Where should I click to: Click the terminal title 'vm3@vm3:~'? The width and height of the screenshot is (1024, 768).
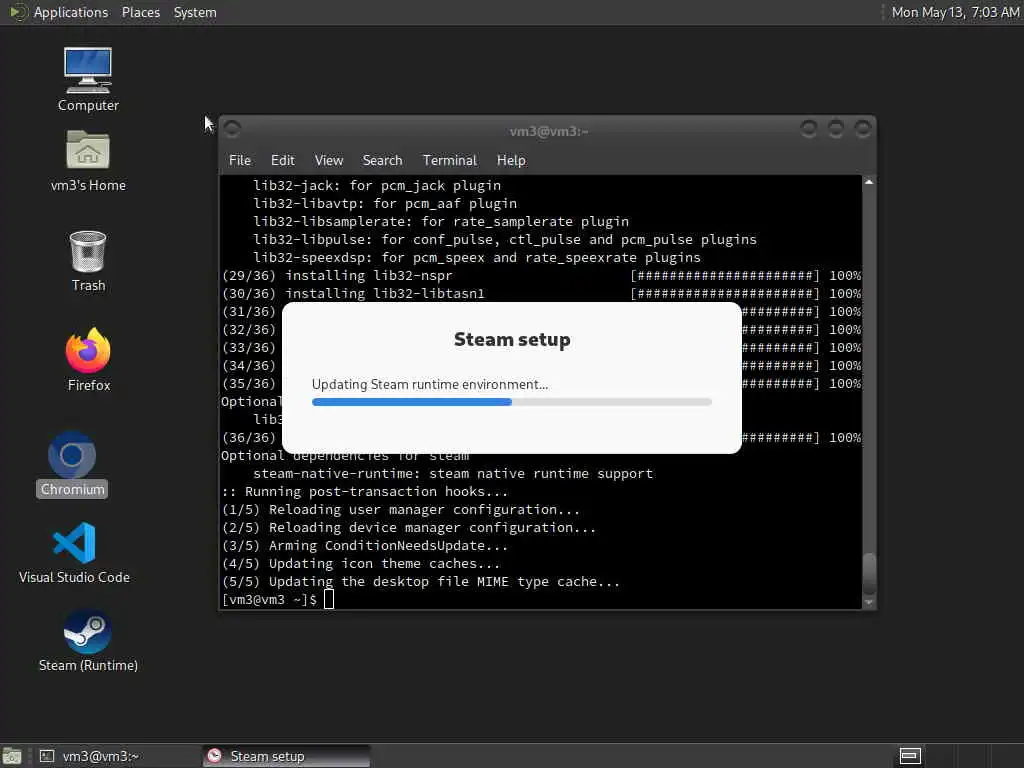(549, 131)
